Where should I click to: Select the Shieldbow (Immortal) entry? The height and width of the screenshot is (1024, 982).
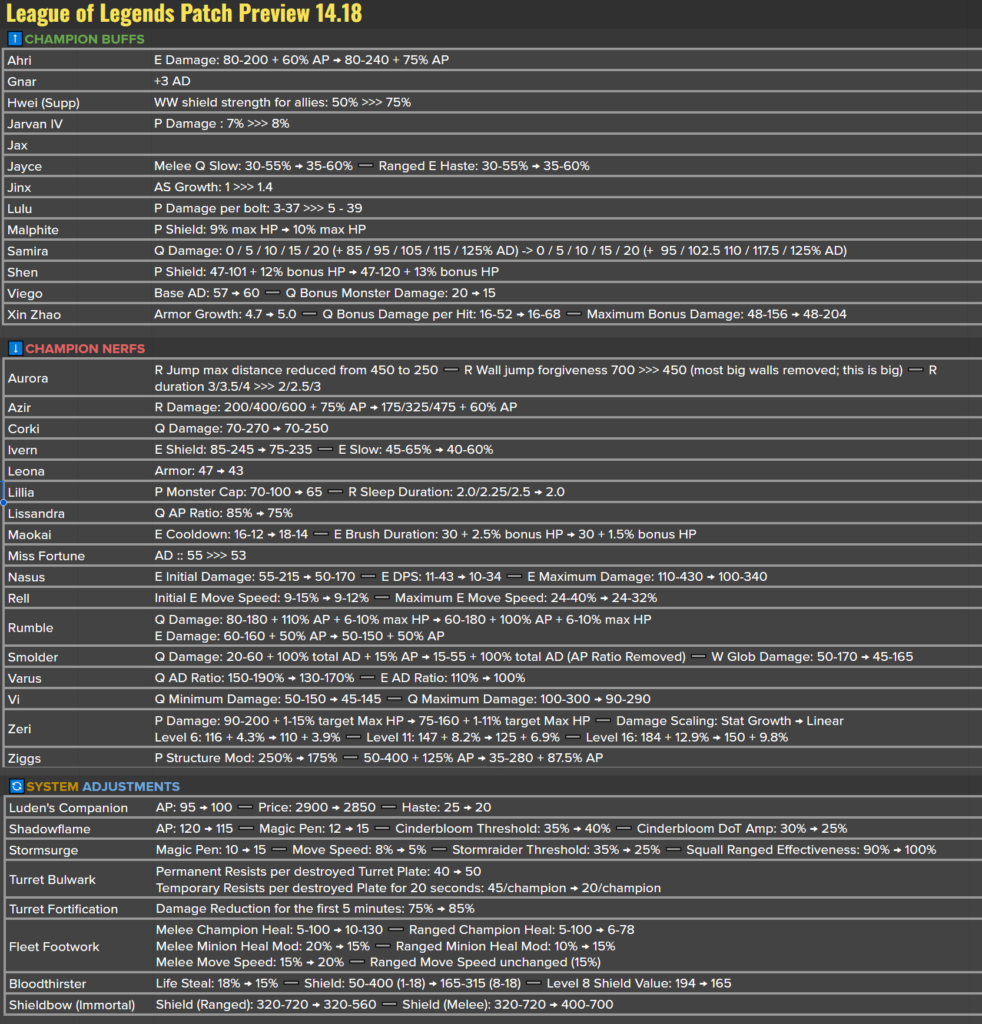point(75,1004)
